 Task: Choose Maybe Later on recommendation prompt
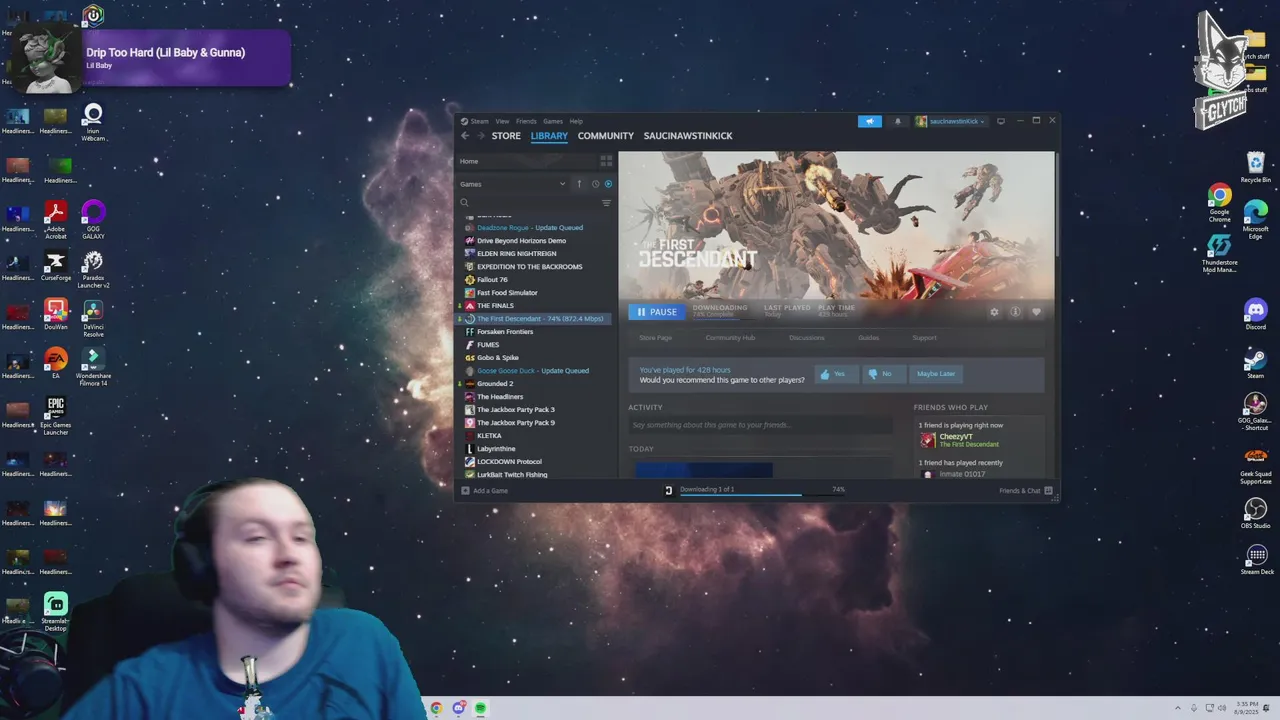pyautogui.click(x=936, y=374)
